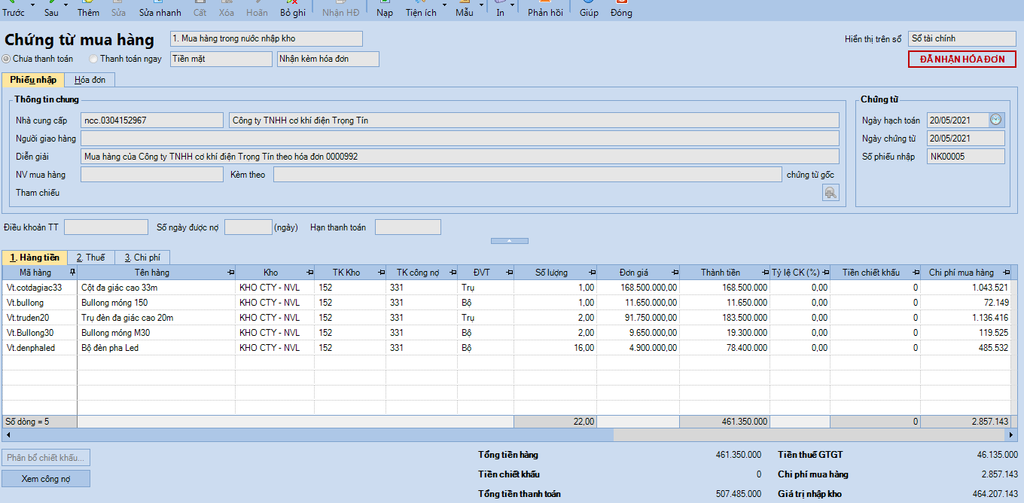Select the cell Trụ đèn đa giác cao 20m
Viewport: 1024px width, 503px height.
click(156, 317)
